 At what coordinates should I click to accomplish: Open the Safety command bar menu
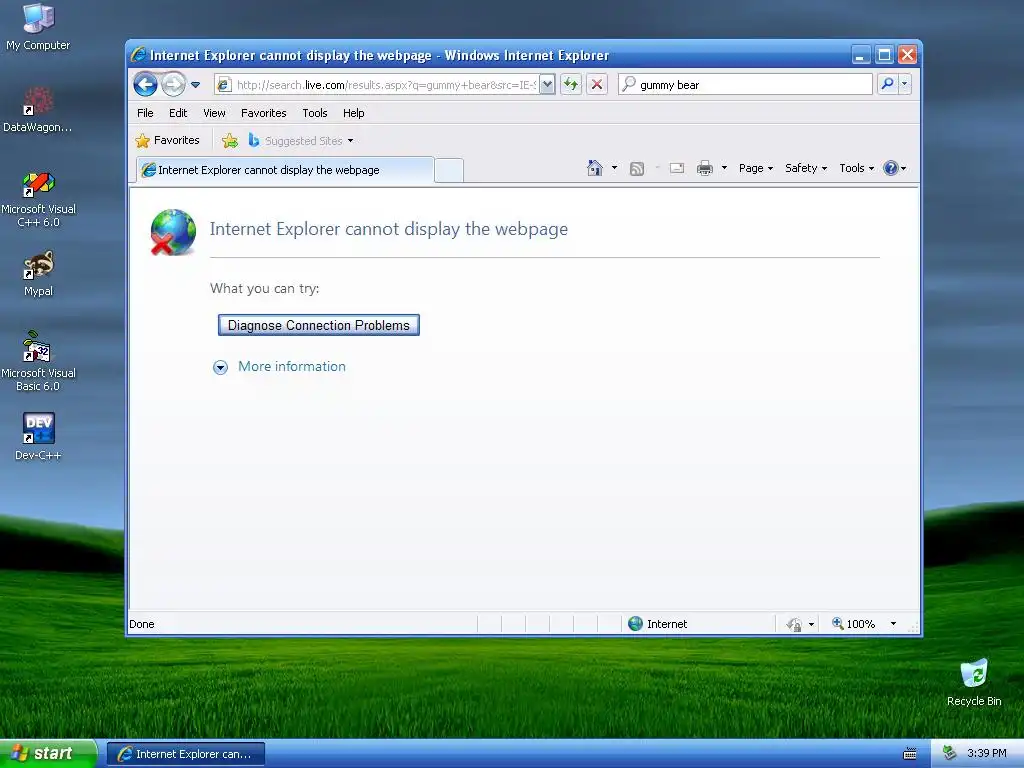tap(805, 168)
